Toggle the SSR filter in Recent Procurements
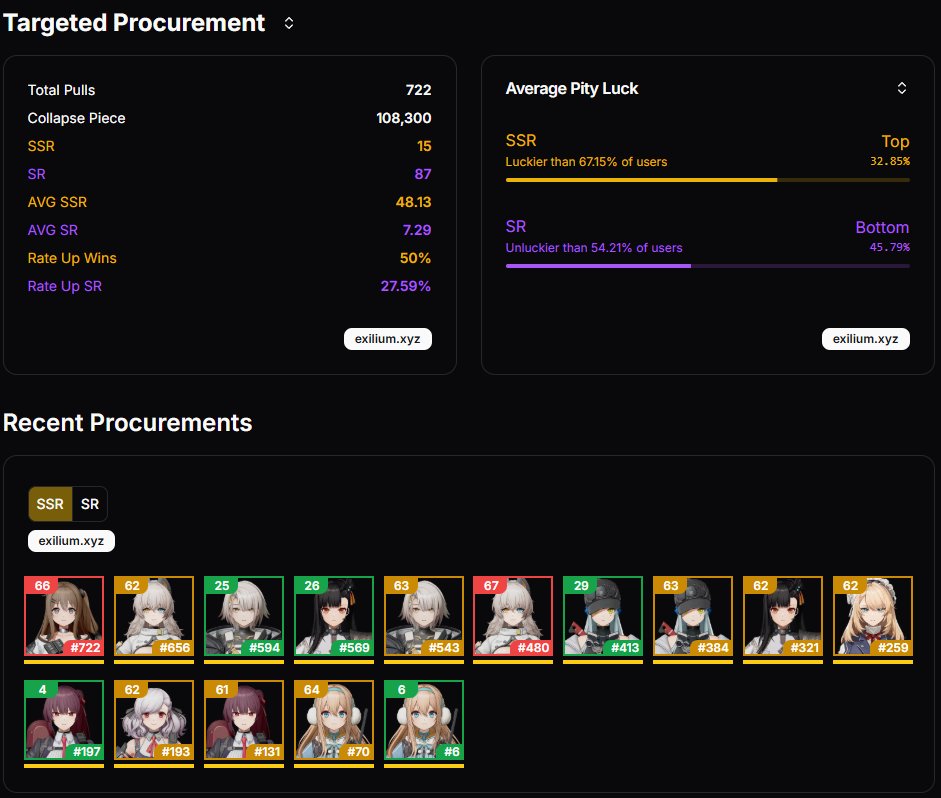The width and height of the screenshot is (941, 798). [50, 504]
